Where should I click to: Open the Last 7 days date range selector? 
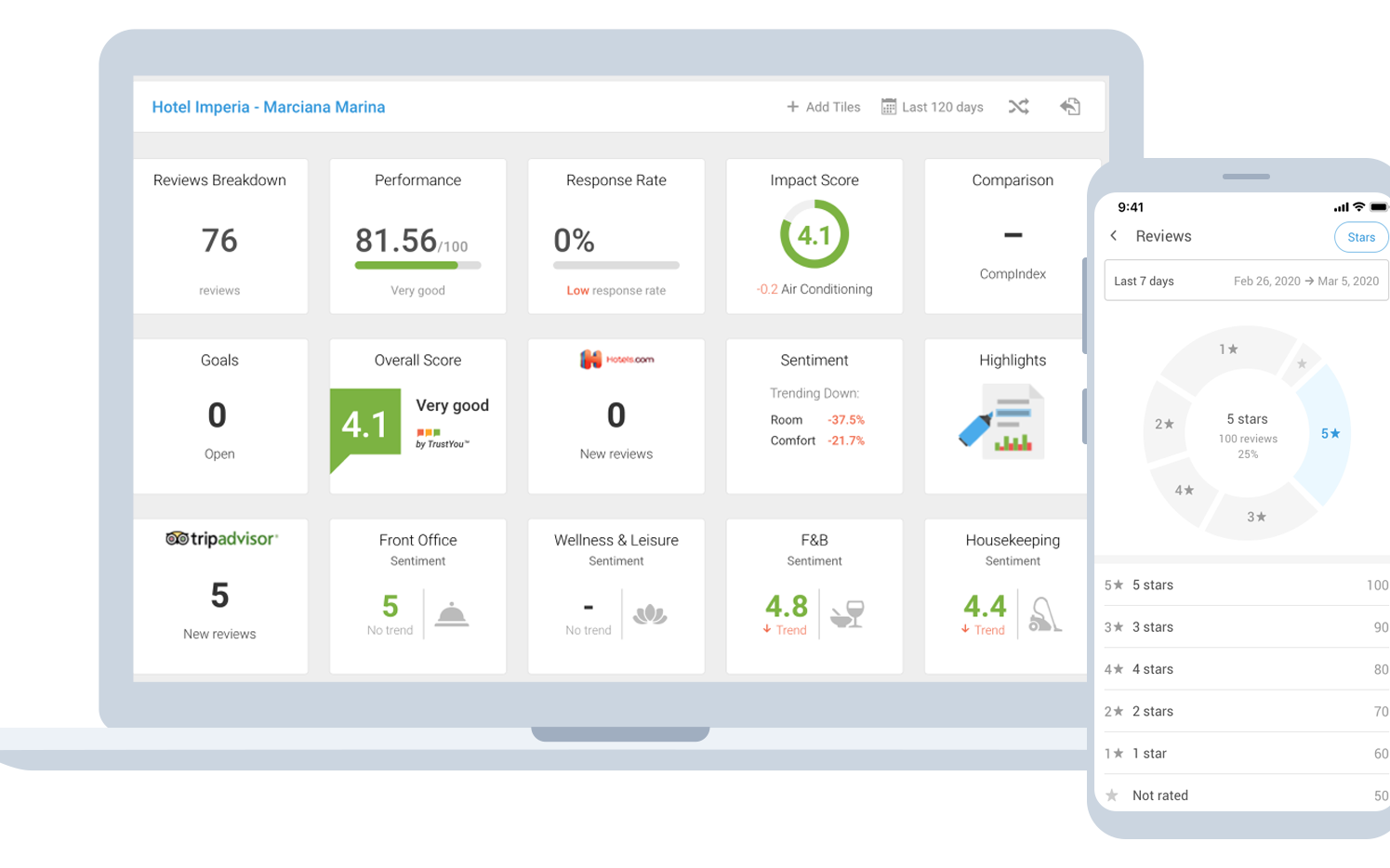1246,281
